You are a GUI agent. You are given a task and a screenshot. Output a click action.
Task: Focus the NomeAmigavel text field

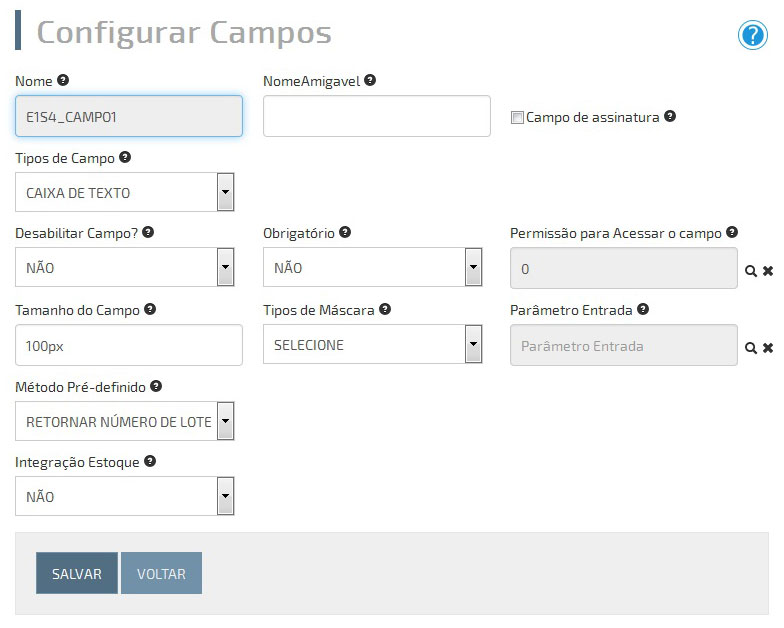[x=377, y=116]
